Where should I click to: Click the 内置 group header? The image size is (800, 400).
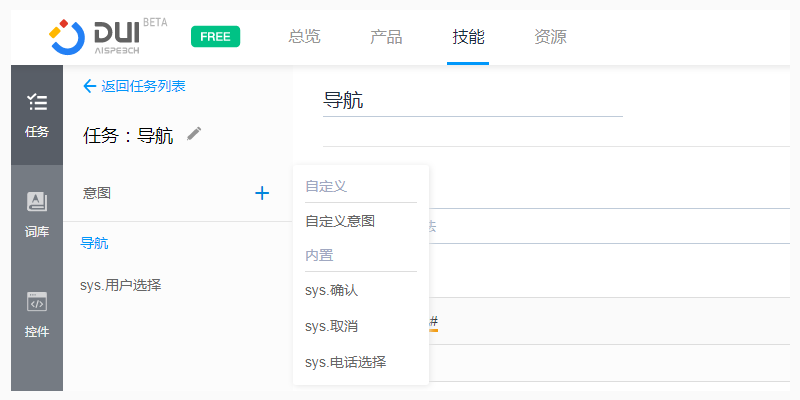click(x=319, y=255)
